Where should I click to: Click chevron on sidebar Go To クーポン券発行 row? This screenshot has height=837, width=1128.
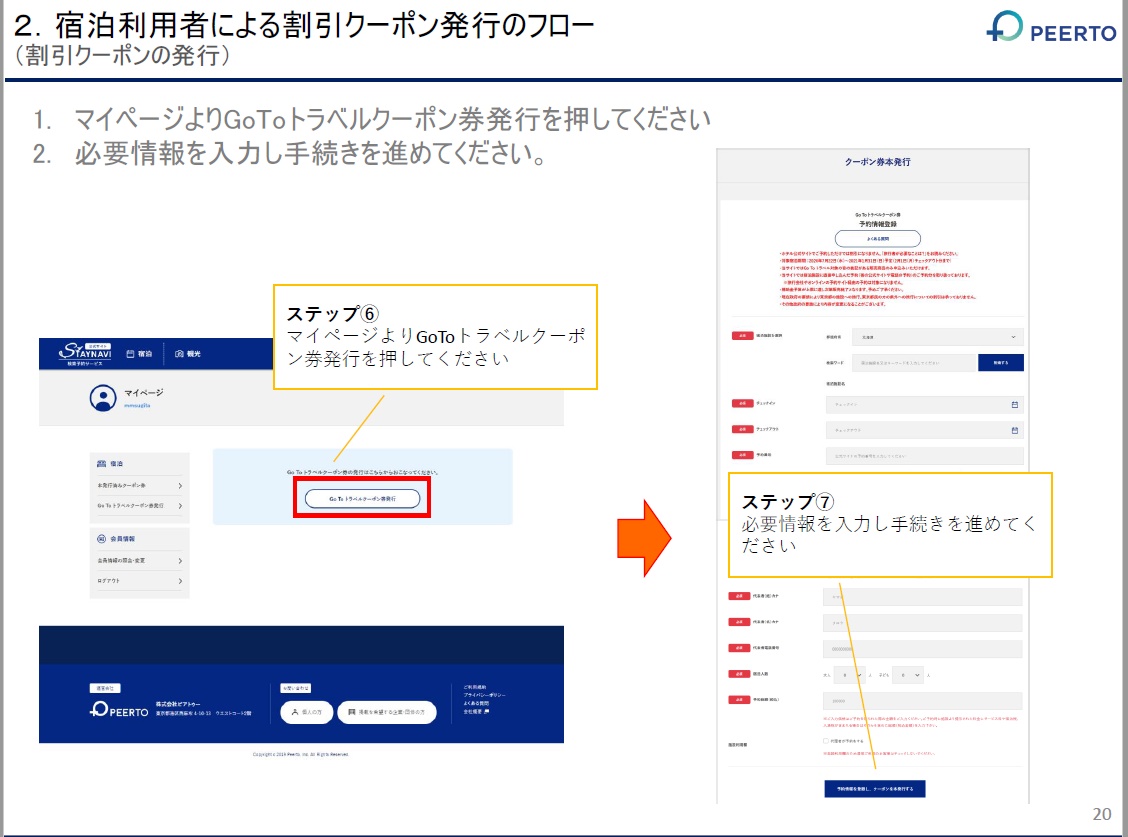coord(180,506)
